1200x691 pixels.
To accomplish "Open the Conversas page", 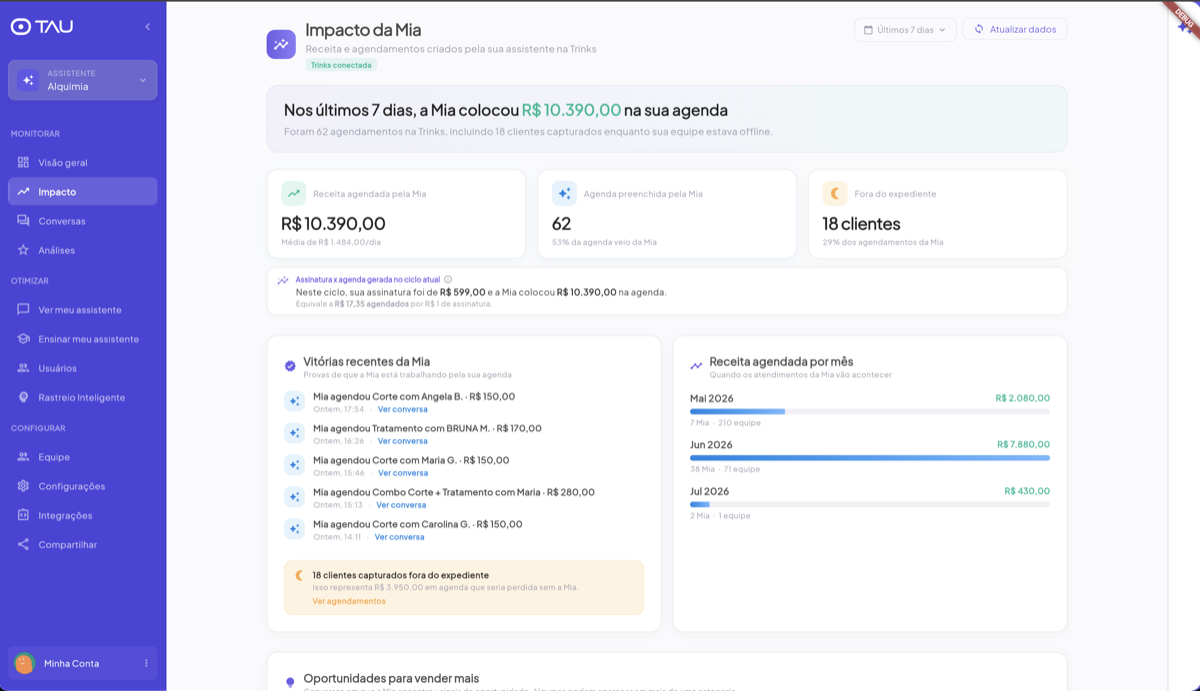I will 83,221.
